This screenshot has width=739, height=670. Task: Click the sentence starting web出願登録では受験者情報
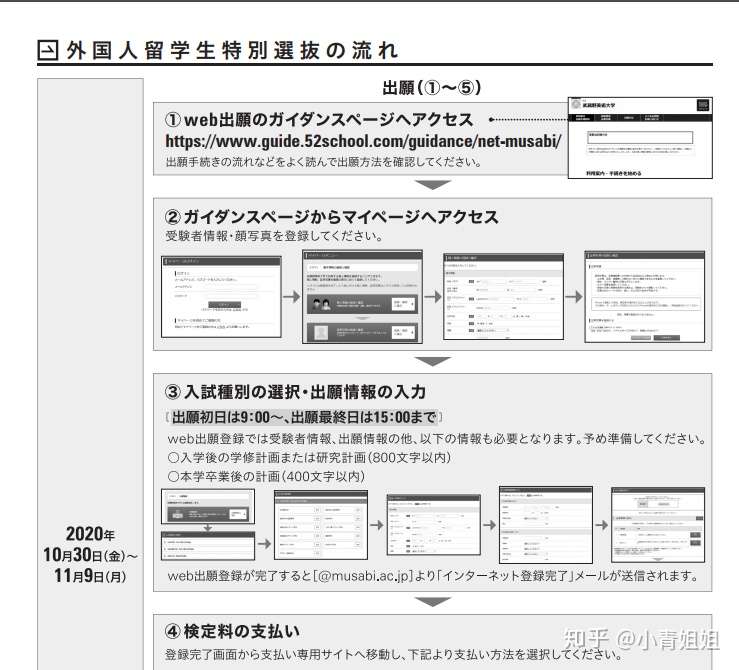[x=437, y=439]
